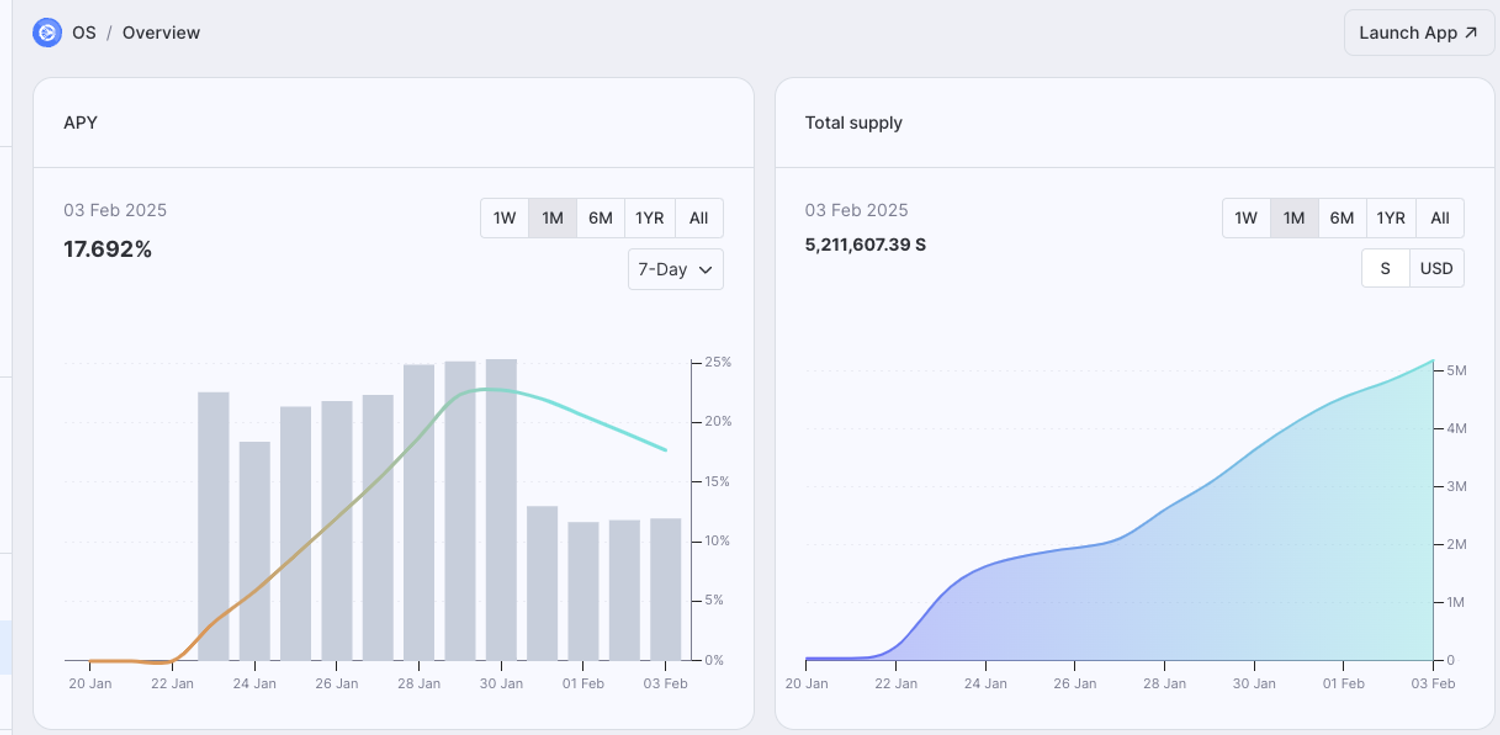Click the OS breadcrumb link
Screen dimensions: 1500x735
pos(84,33)
